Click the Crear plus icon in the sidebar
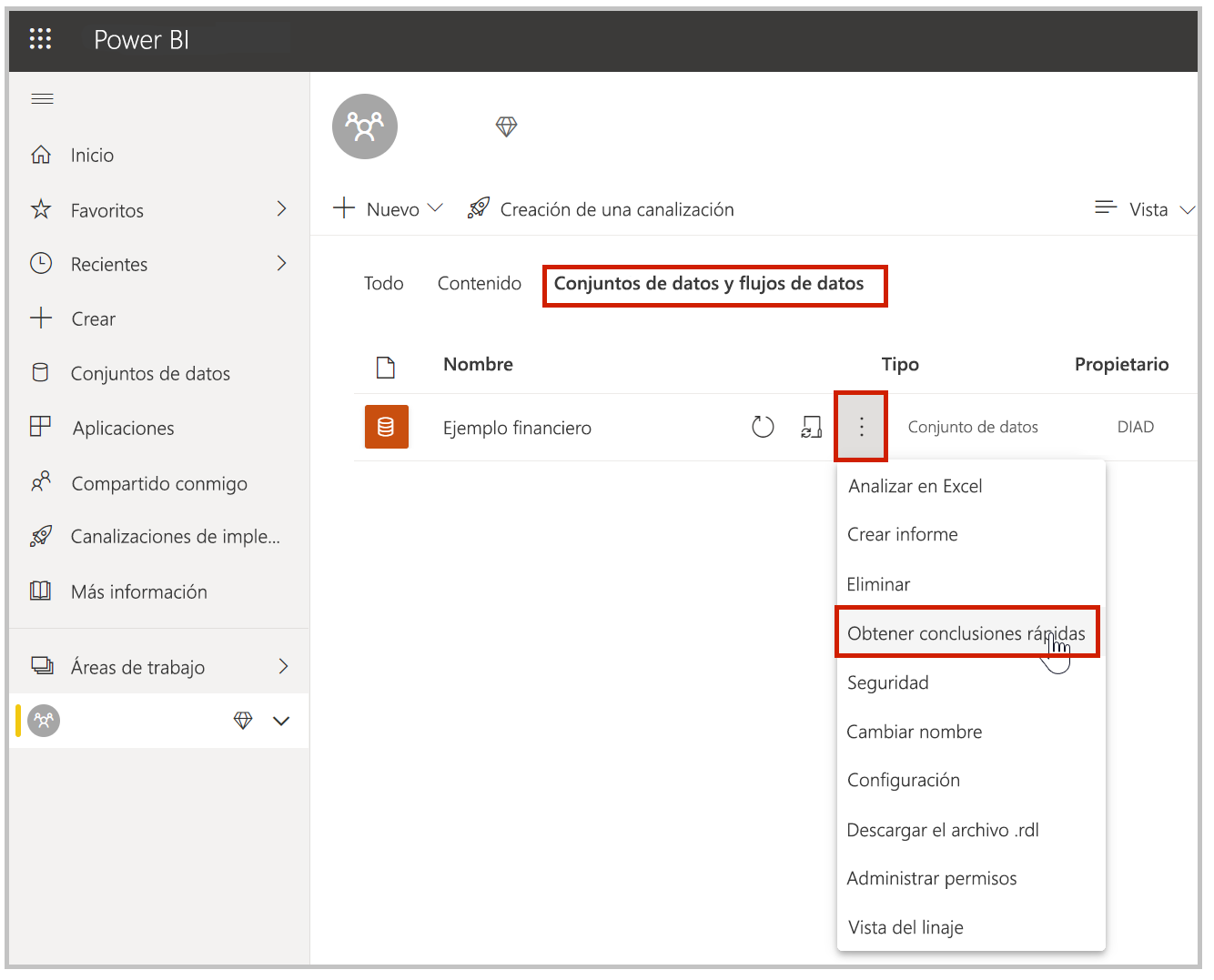1214x980 pixels. click(x=41, y=318)
